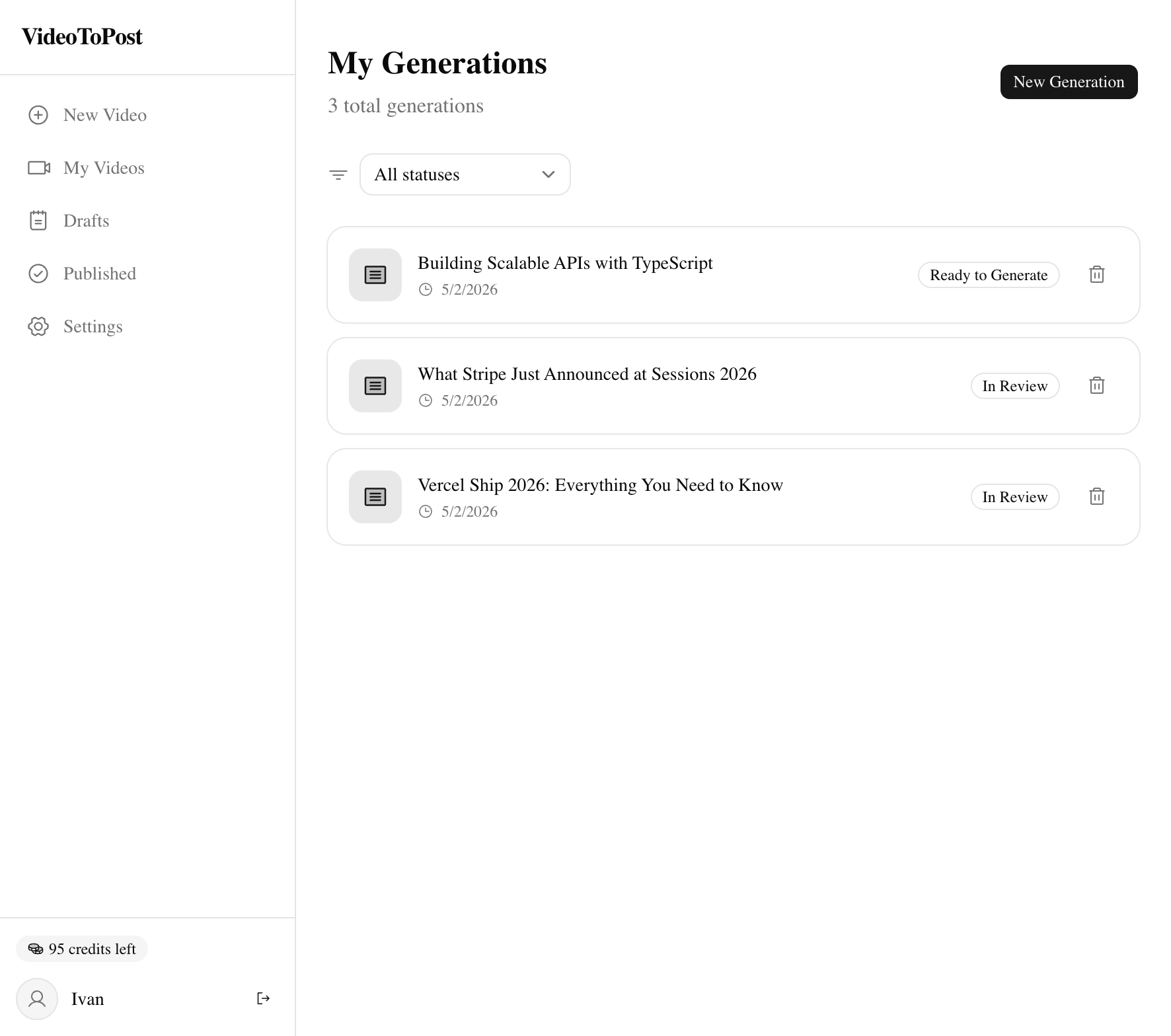Click document thumbnail for Vercel Ship 2026
1171x1036 pixels.
tap(375, 497)
